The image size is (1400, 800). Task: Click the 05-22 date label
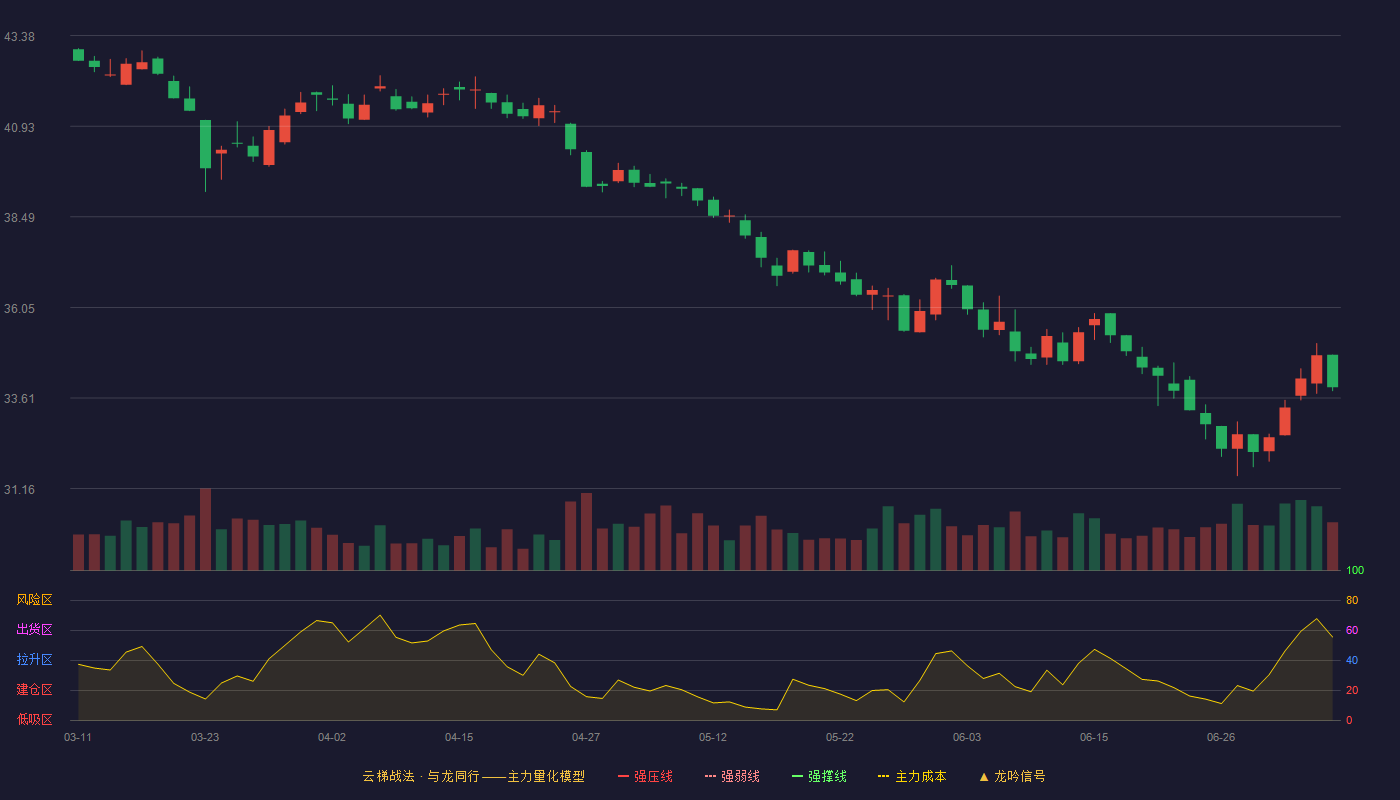[840, 737]
